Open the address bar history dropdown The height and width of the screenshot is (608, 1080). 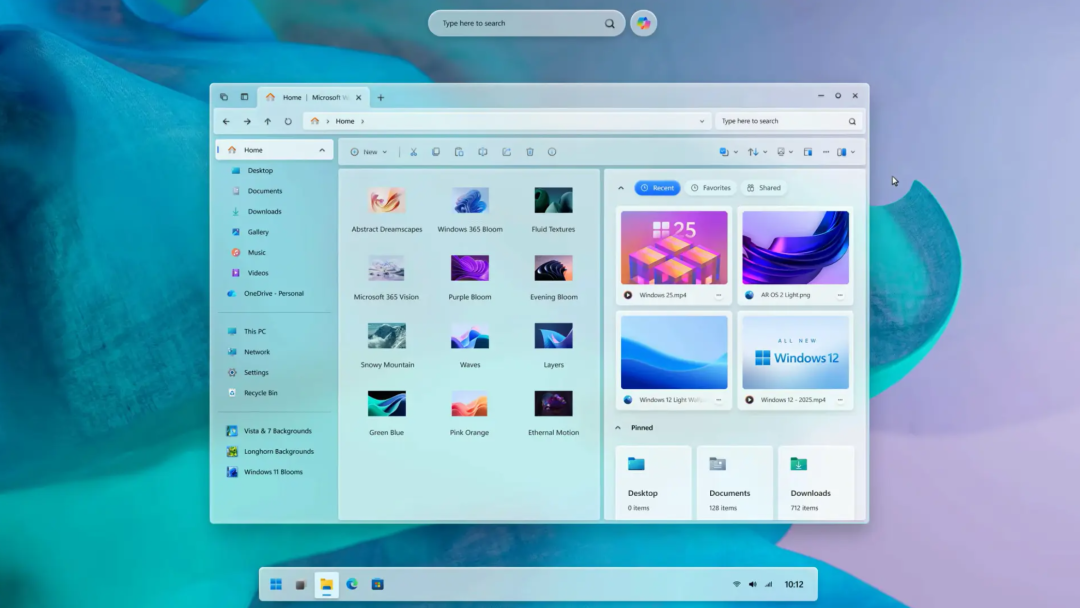point(702,121)
